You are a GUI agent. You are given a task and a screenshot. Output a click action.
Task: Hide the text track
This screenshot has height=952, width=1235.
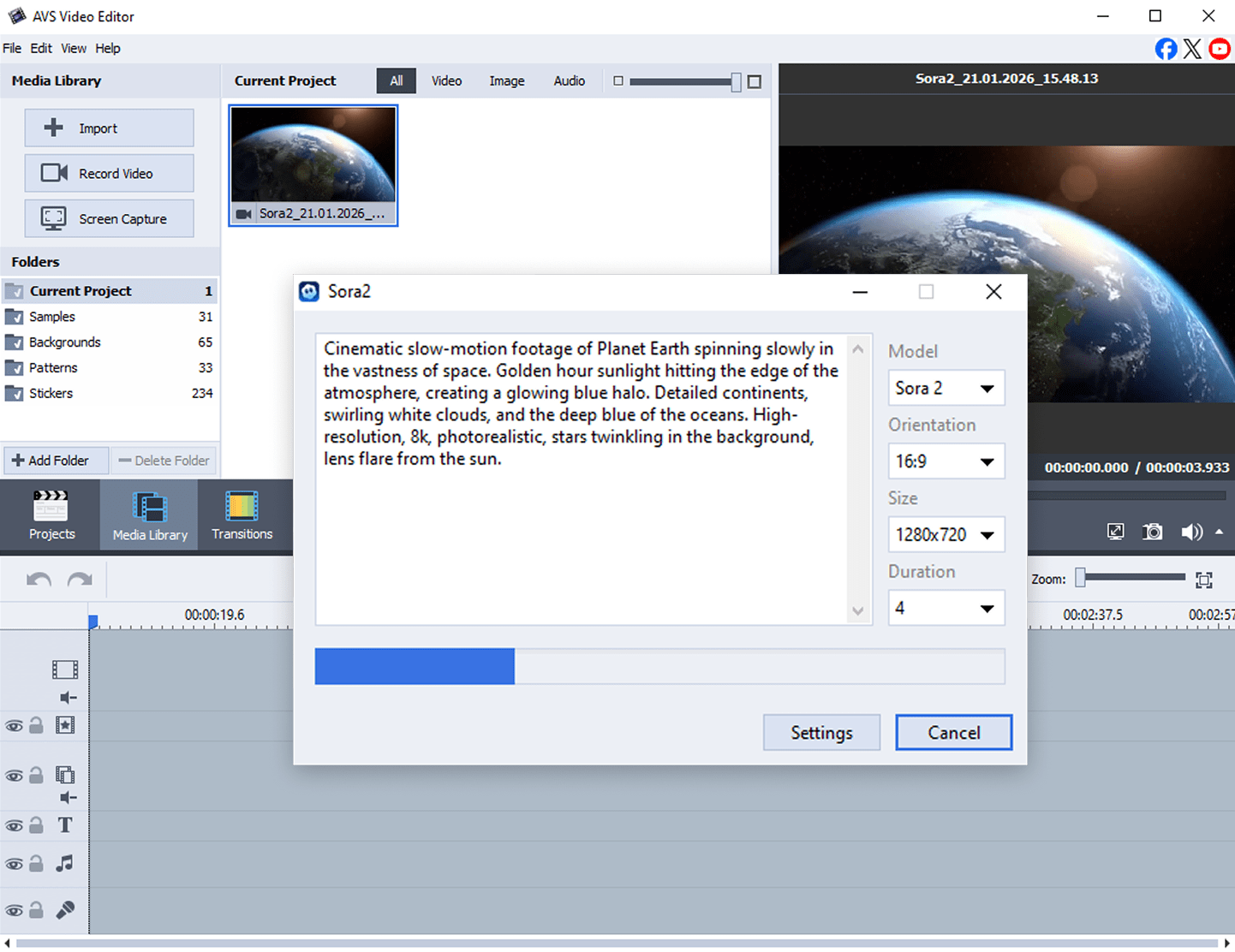click(15, 826)
